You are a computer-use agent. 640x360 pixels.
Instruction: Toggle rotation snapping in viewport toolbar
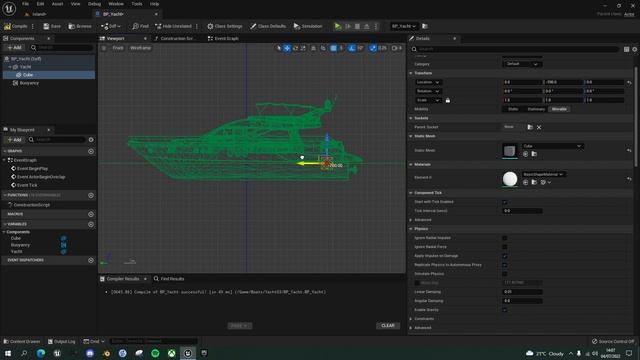352,48
